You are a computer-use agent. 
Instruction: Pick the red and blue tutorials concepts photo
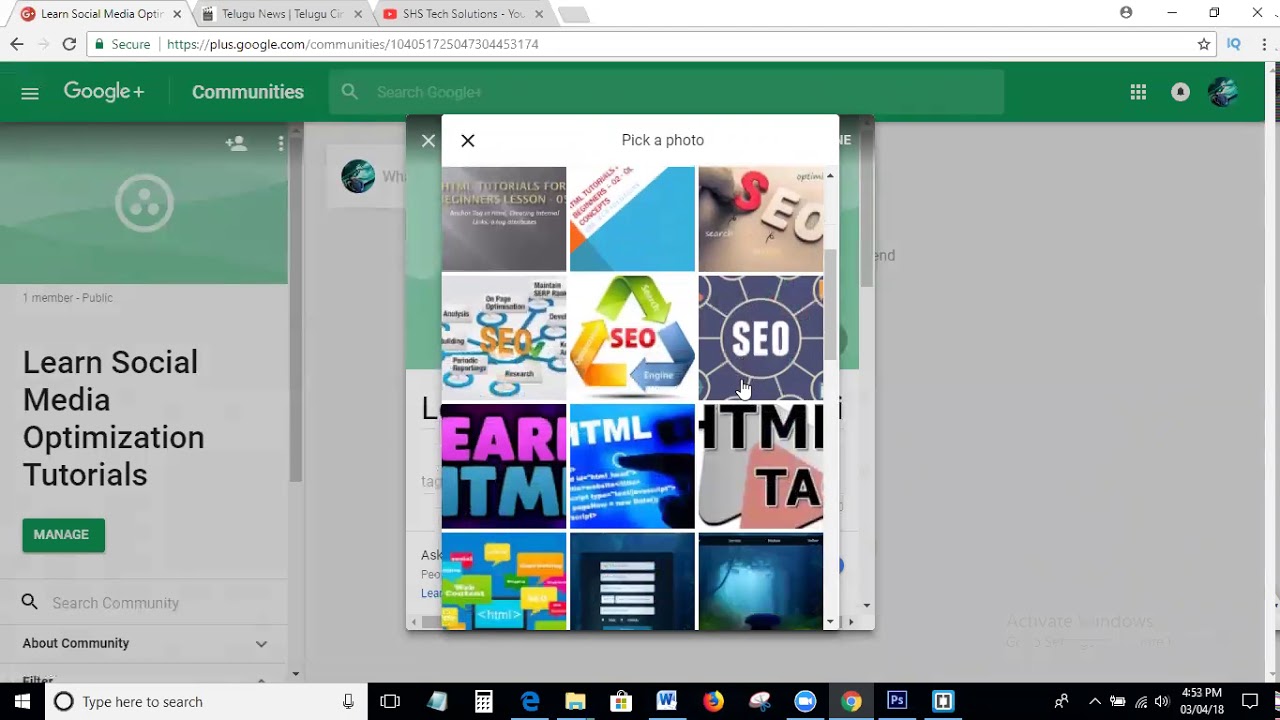click(632, 219)
